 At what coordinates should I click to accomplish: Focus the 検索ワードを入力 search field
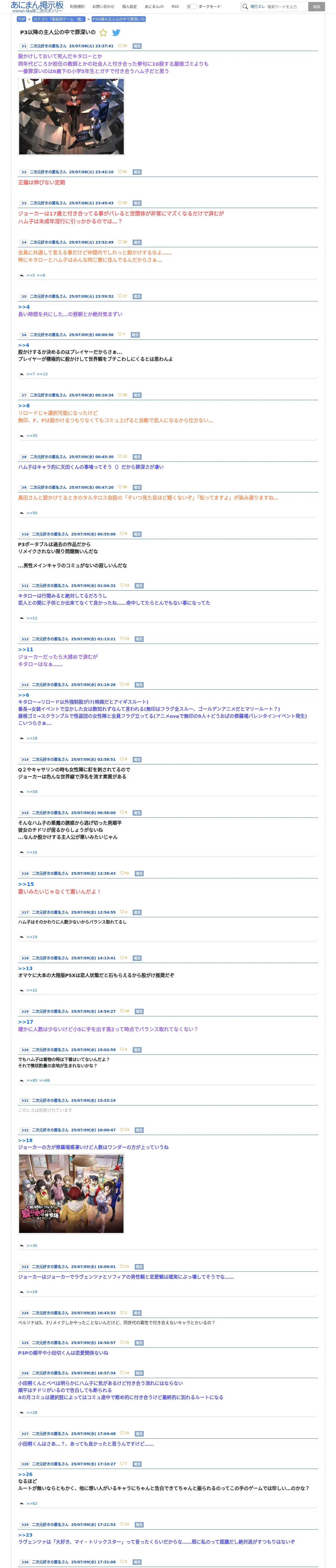click(x=287, y=7)
